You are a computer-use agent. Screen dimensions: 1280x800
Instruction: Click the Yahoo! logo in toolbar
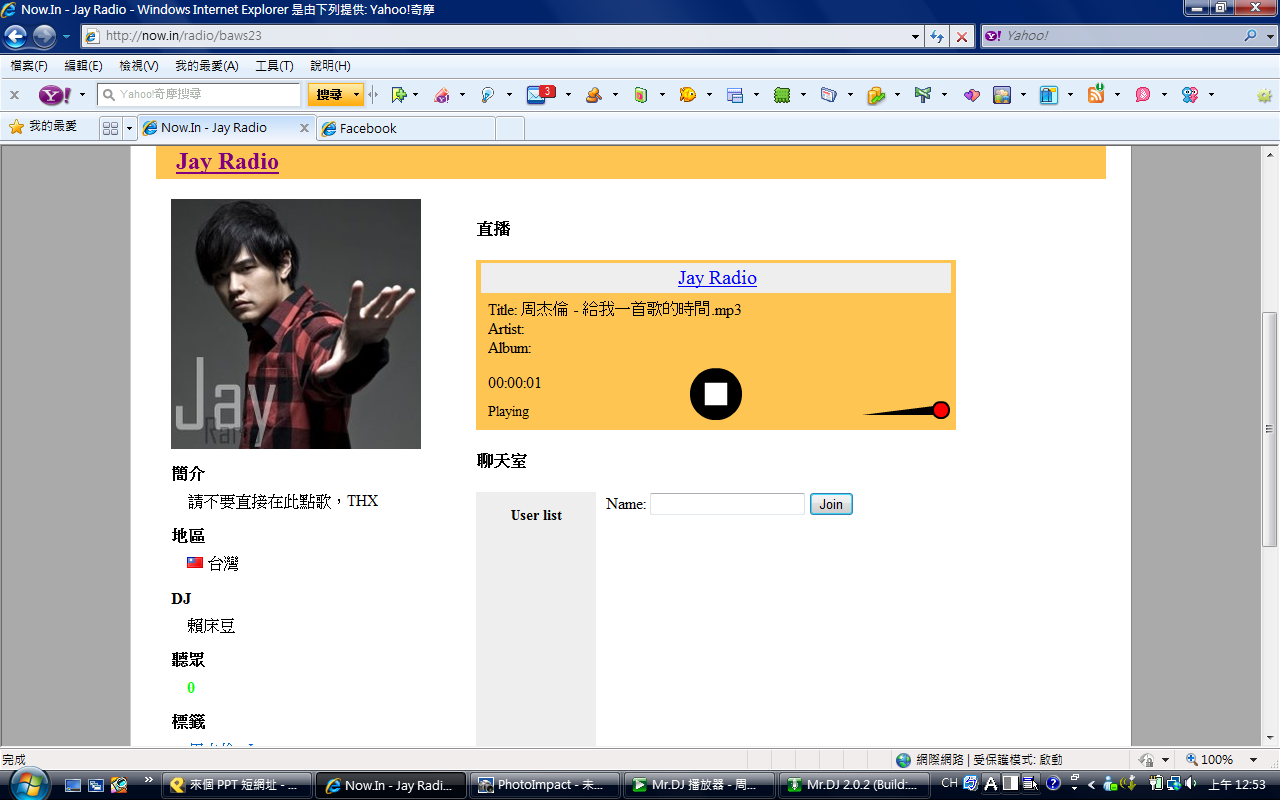click(54, 95)
